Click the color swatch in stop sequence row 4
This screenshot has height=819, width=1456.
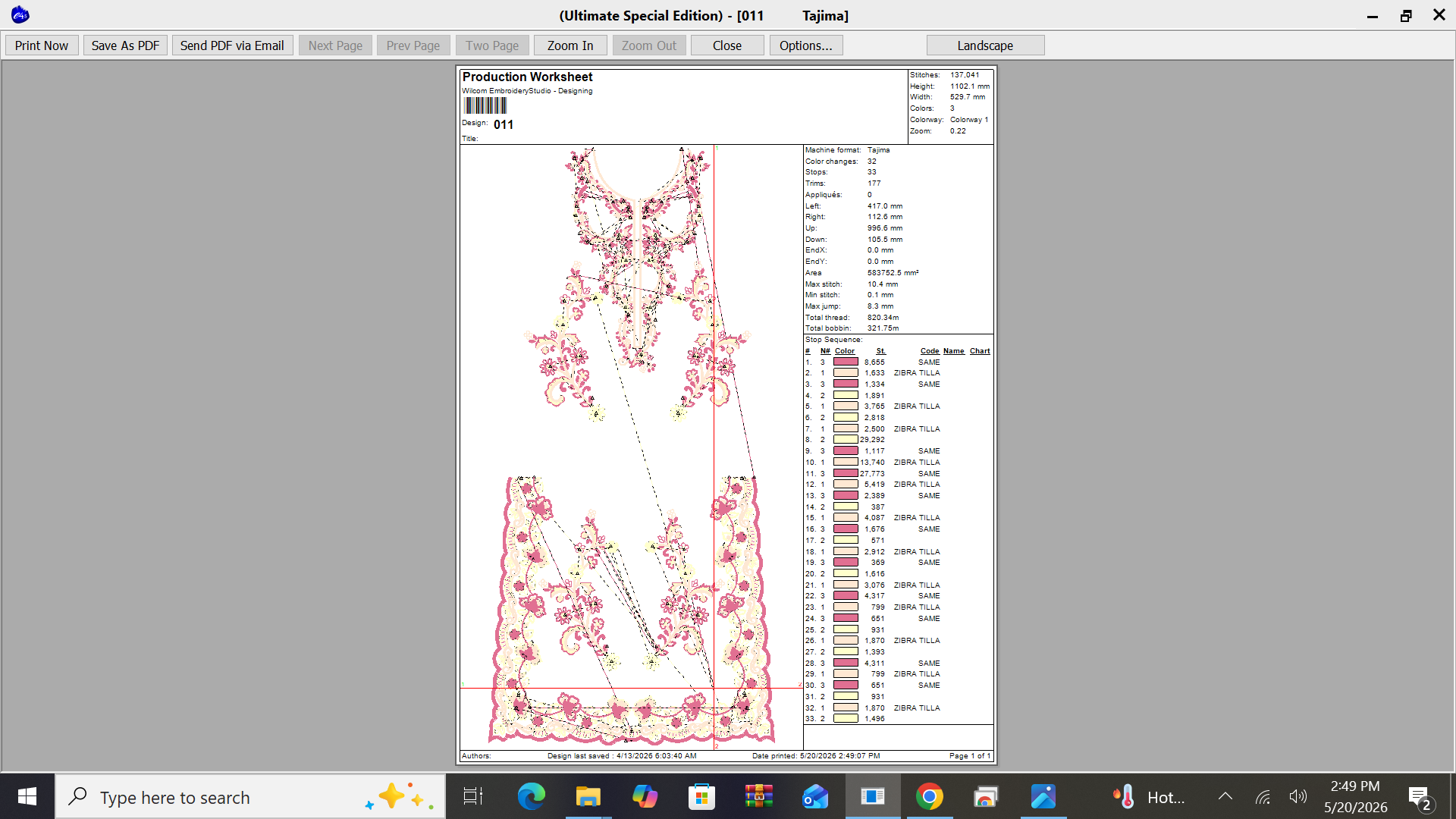pyautogui.click(x=846, y=395)
